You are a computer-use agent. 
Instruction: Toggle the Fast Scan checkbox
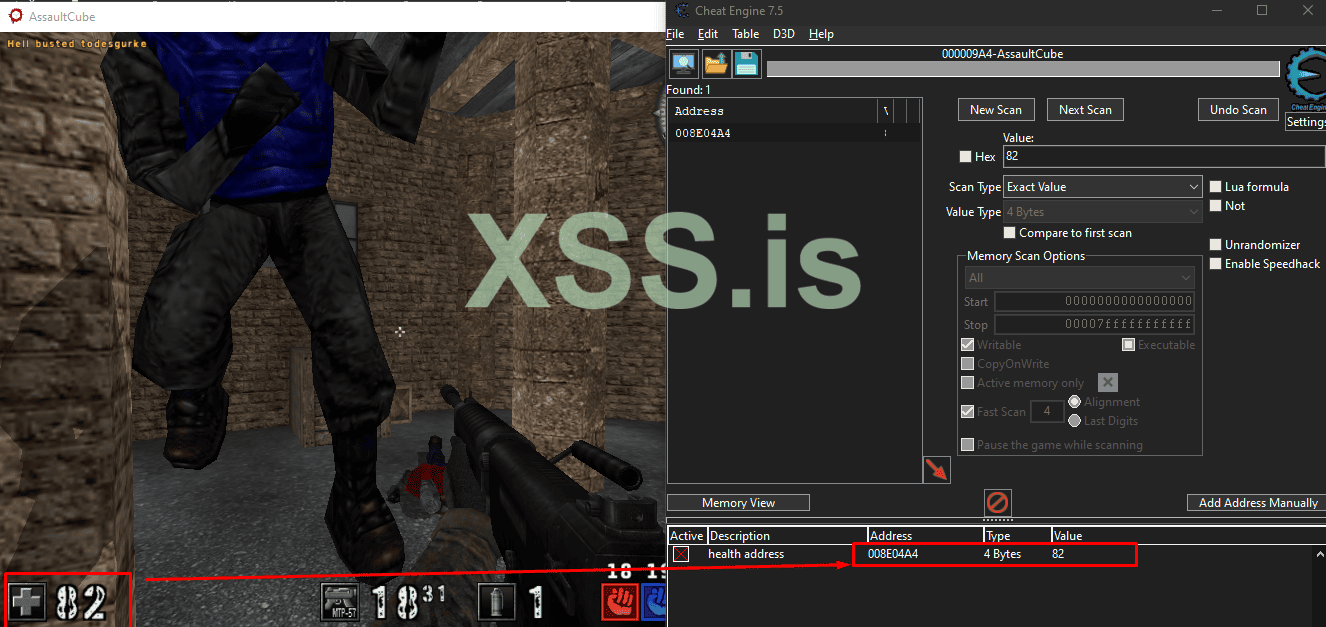[x=967, y=411]
